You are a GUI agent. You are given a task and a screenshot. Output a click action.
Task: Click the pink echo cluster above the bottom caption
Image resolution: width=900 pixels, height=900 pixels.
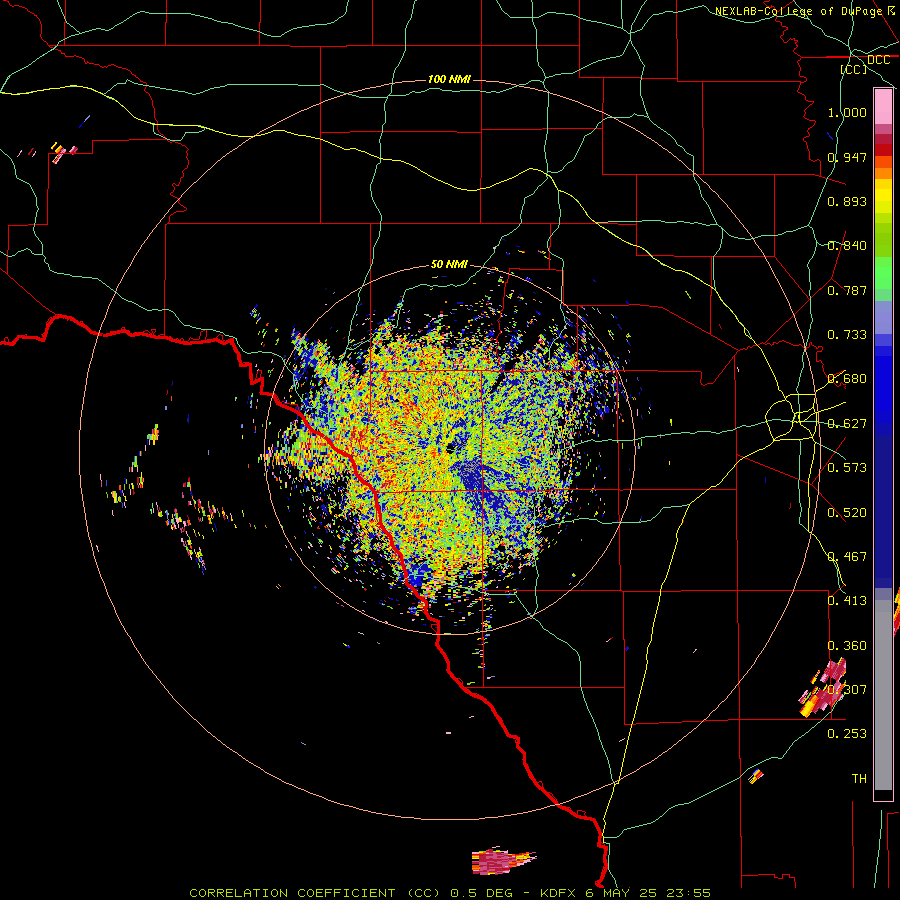[503, 861]
